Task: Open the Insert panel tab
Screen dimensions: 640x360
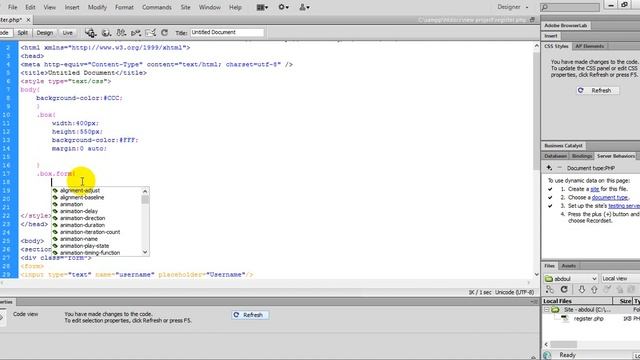Action: coord(551,36)
